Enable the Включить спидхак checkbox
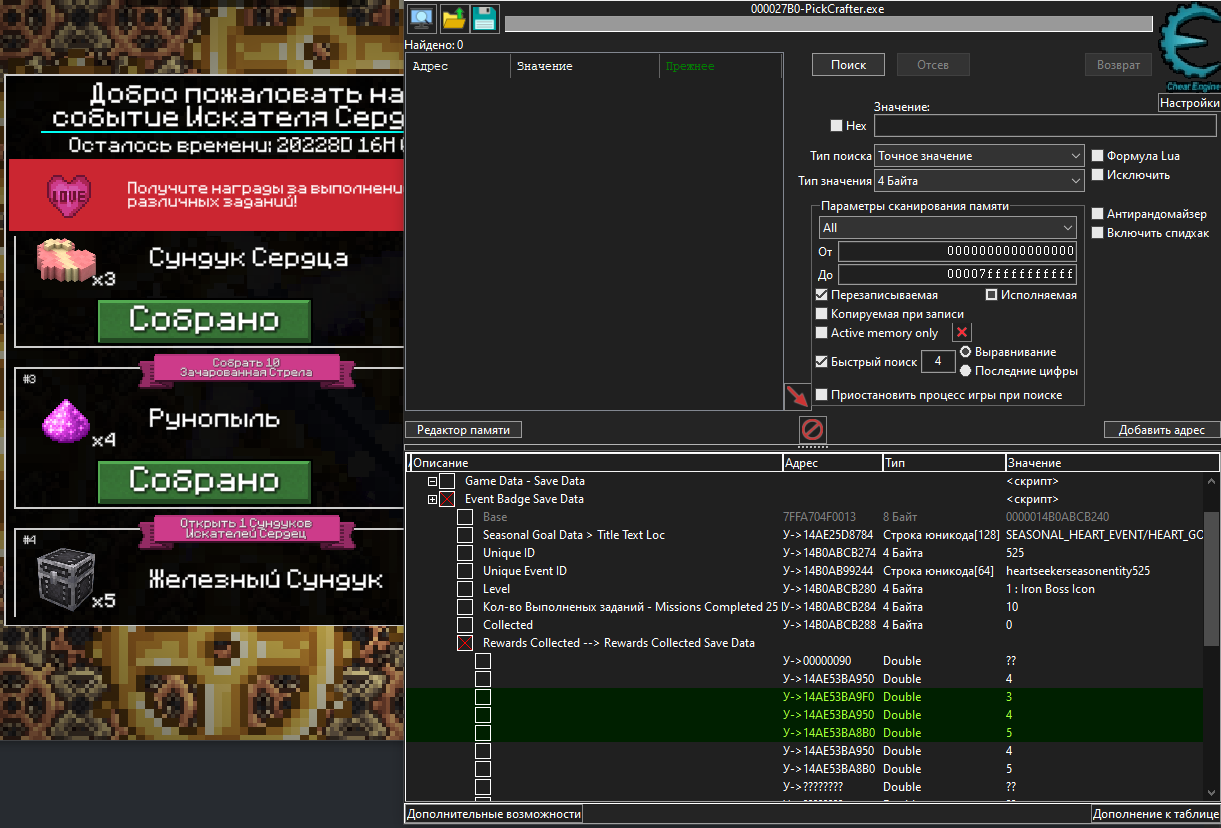The width and height of the screenshot is (1221, 828). click(x=1097, y=233)
